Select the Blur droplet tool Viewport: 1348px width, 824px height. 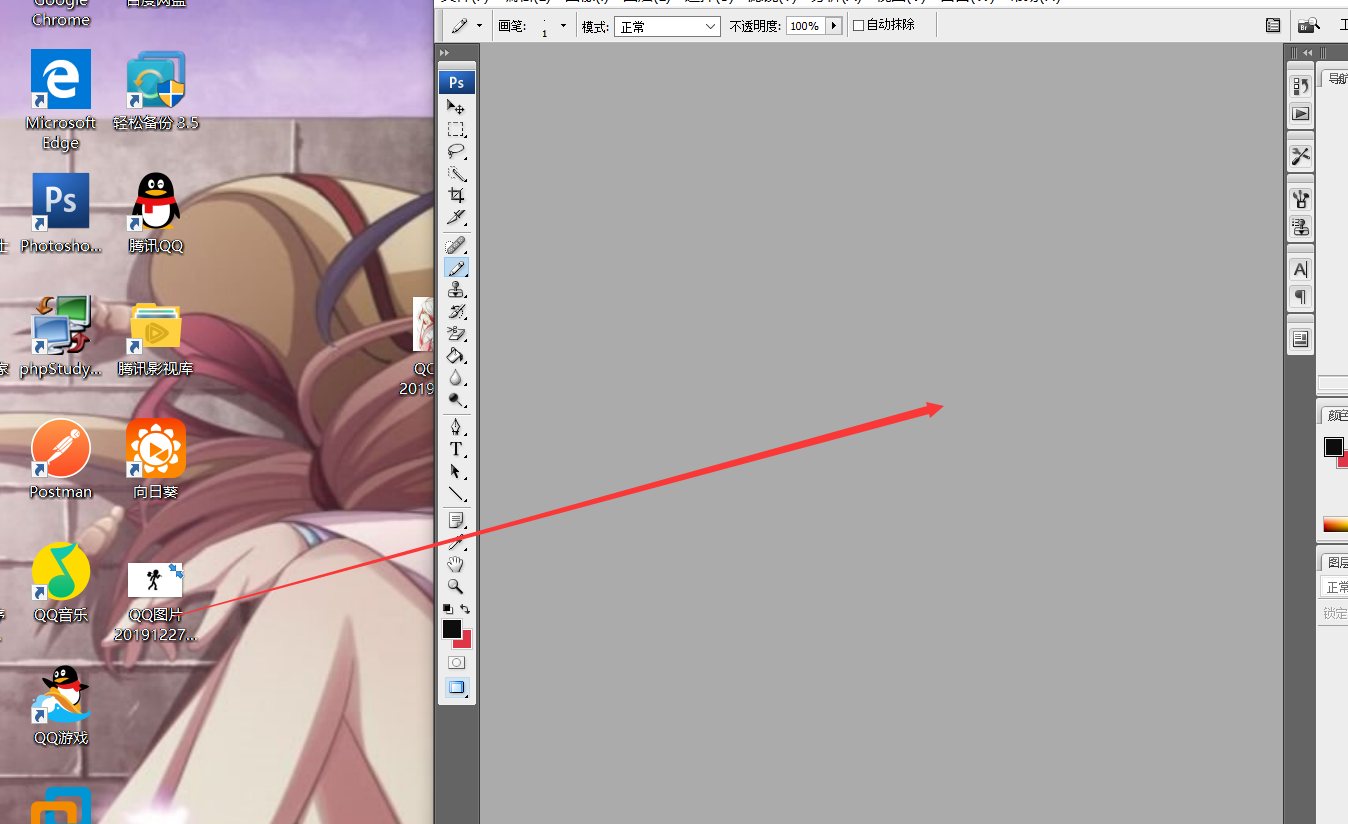[456, 377]
